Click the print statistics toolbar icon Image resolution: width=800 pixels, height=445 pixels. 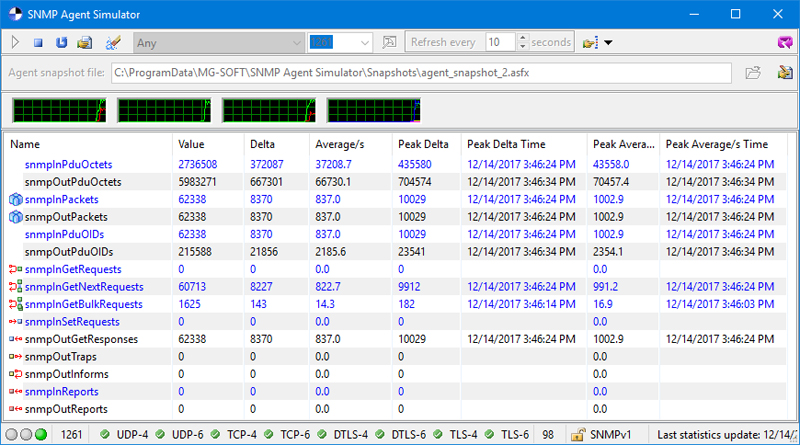coord(85,43)
